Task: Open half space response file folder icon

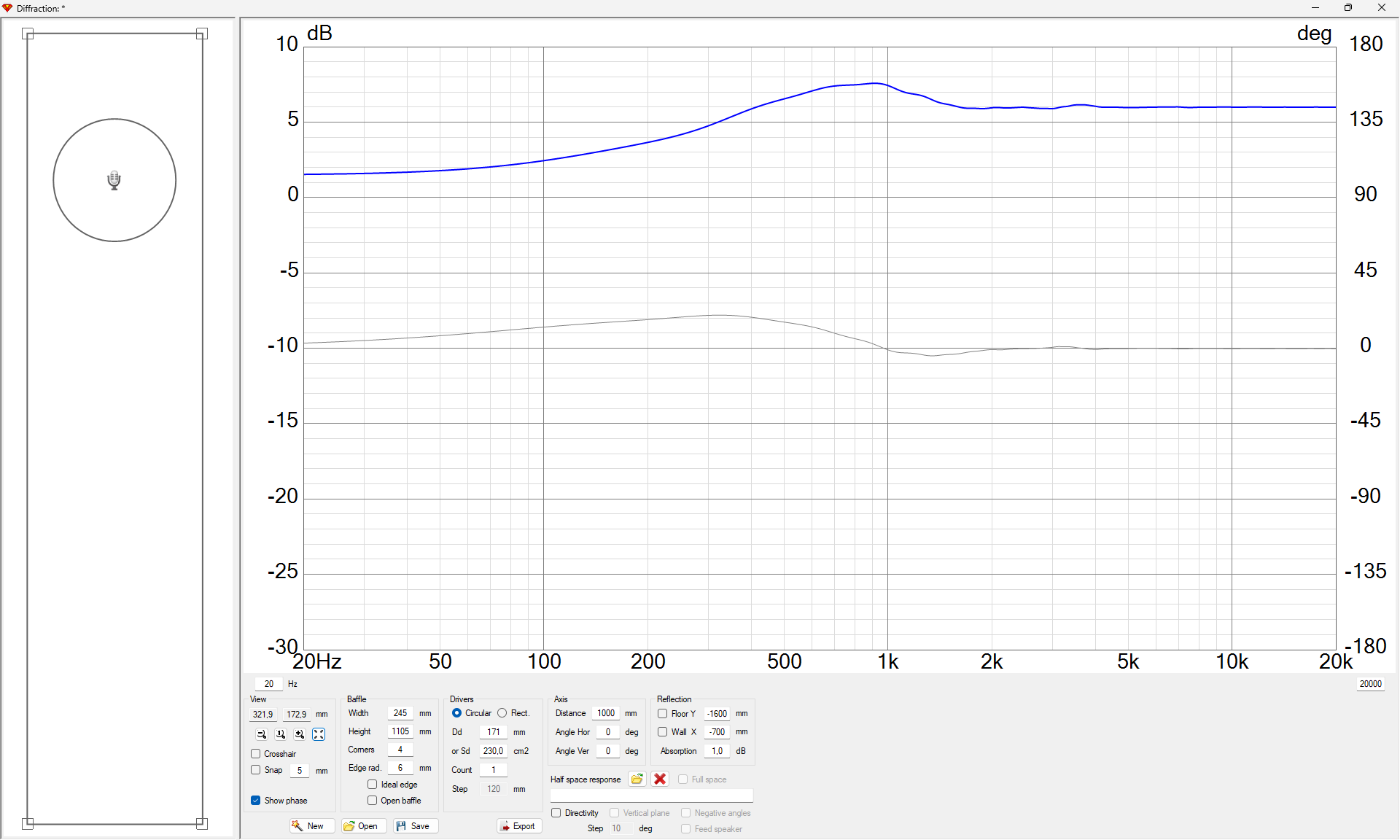Action: (637, 779)
